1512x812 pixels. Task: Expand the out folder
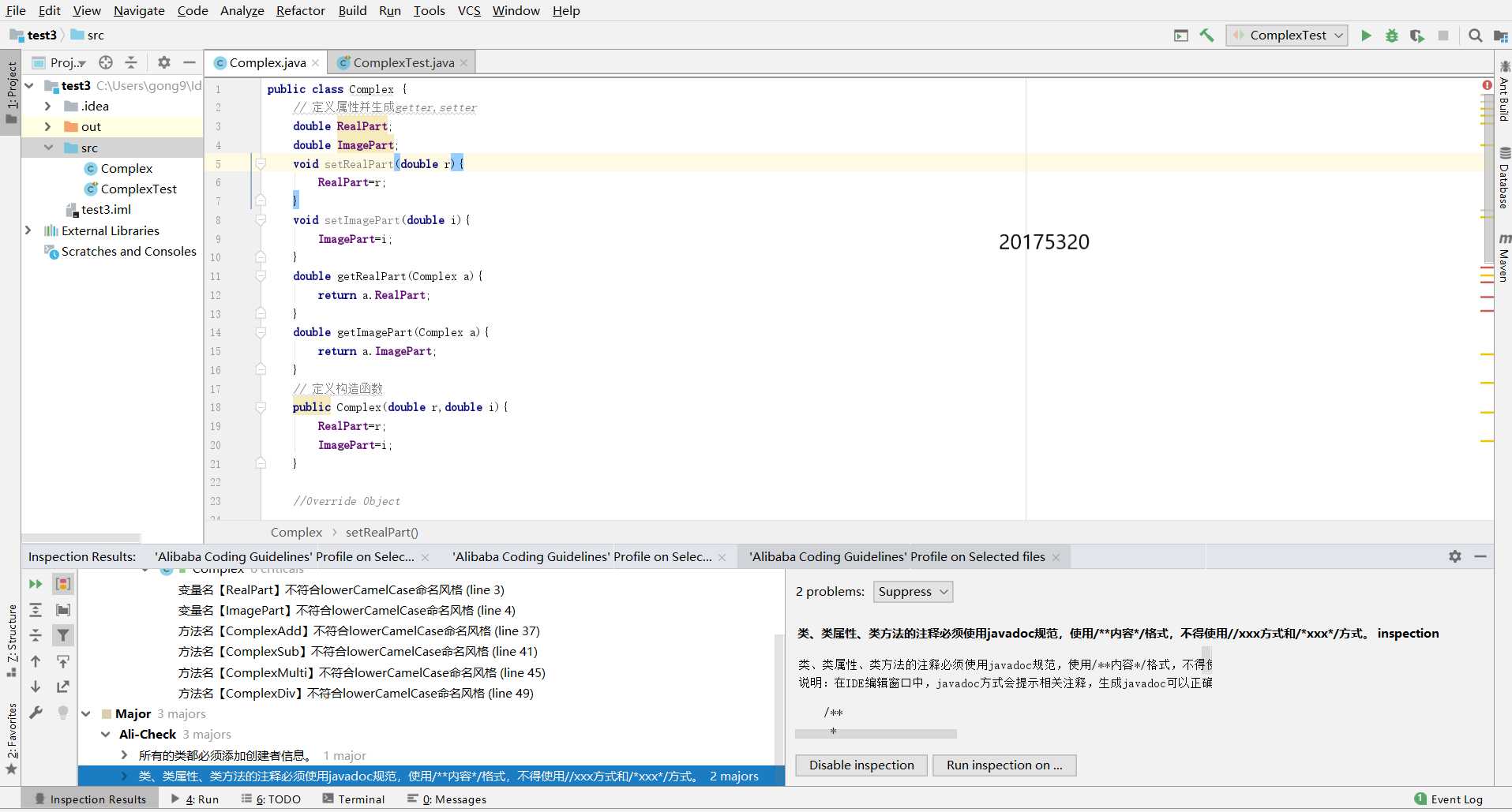point(47,126)
